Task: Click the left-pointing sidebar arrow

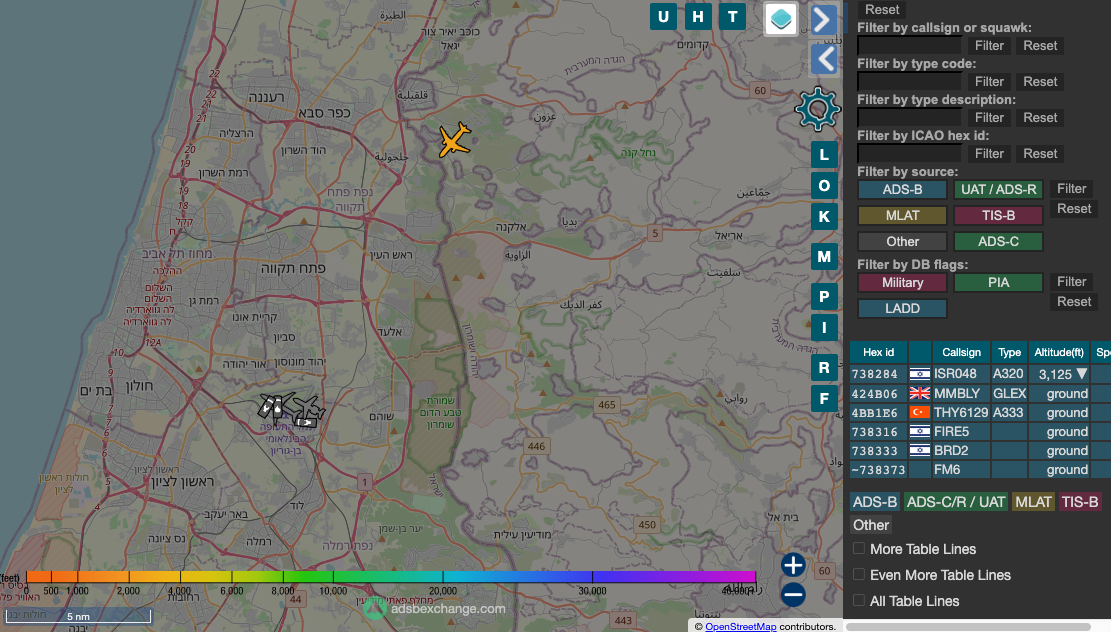Action: [823, 60]
